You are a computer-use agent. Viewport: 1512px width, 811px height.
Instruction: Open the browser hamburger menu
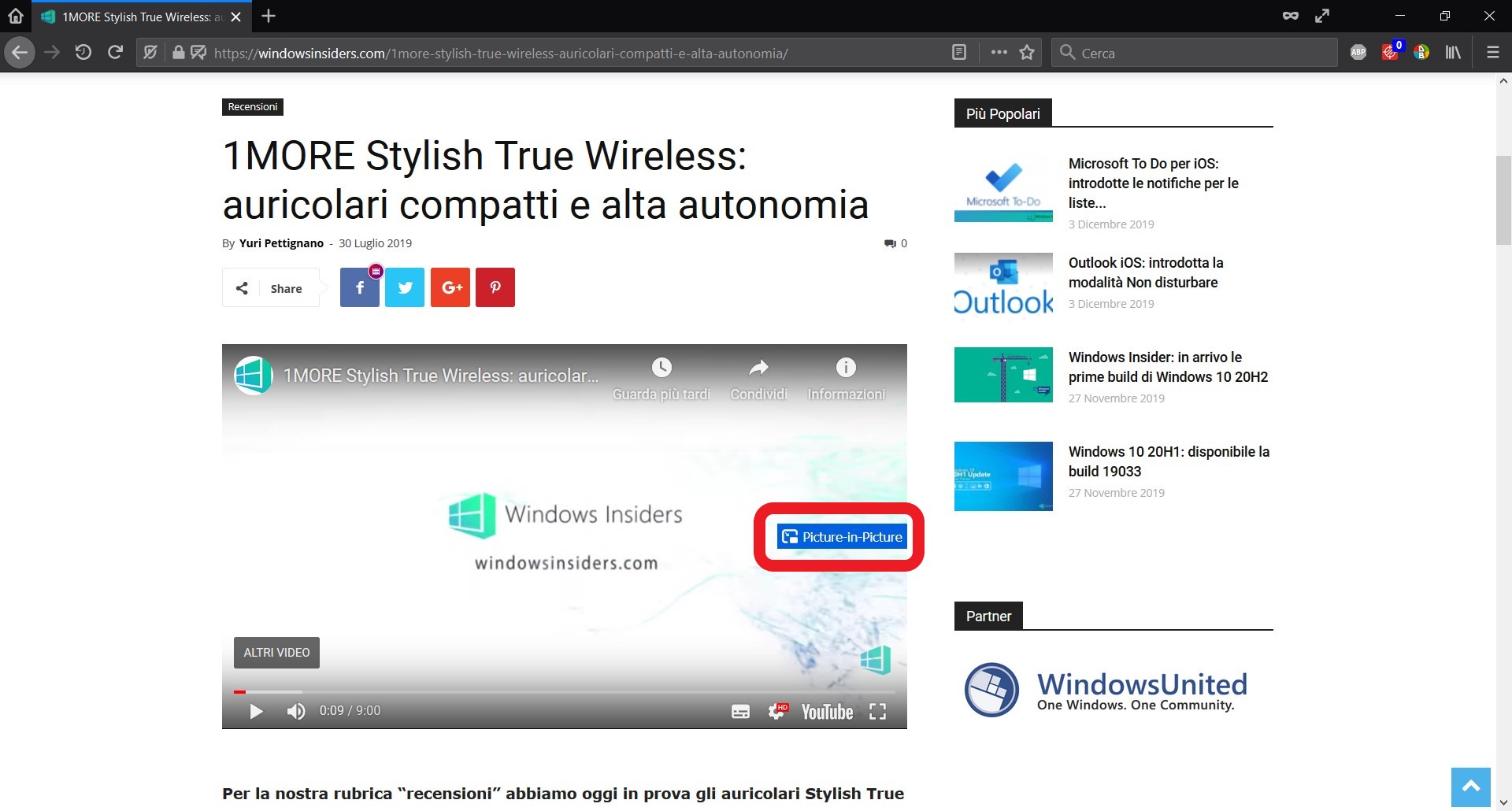(x=1492, y=53)
